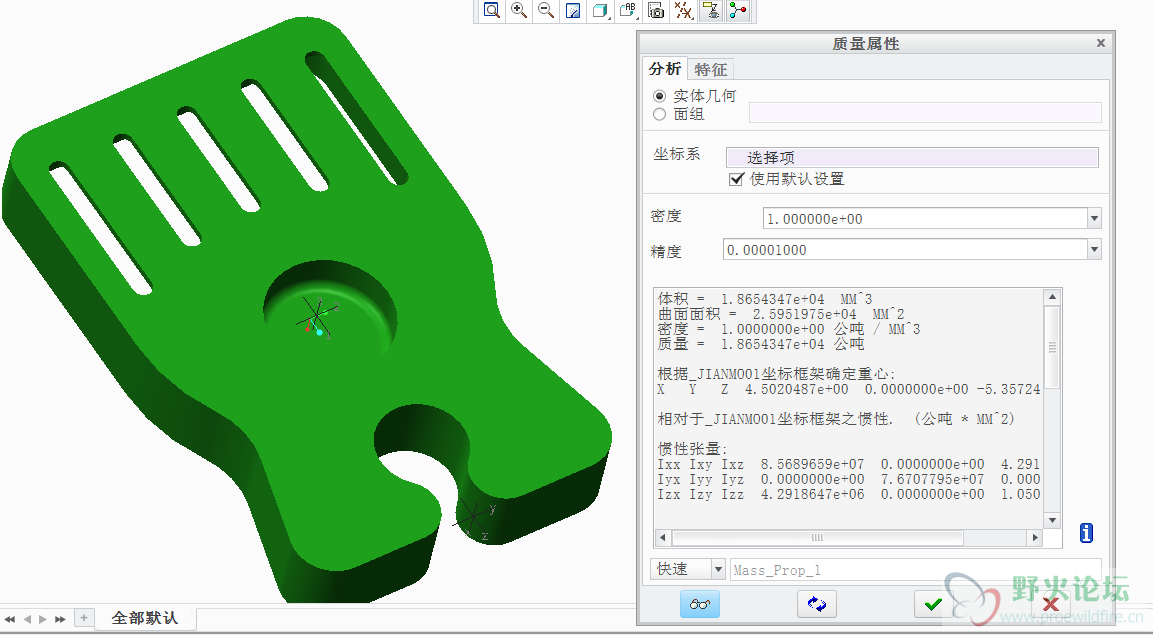Click the precision value field 0.00001000

(x=905, y=250)
